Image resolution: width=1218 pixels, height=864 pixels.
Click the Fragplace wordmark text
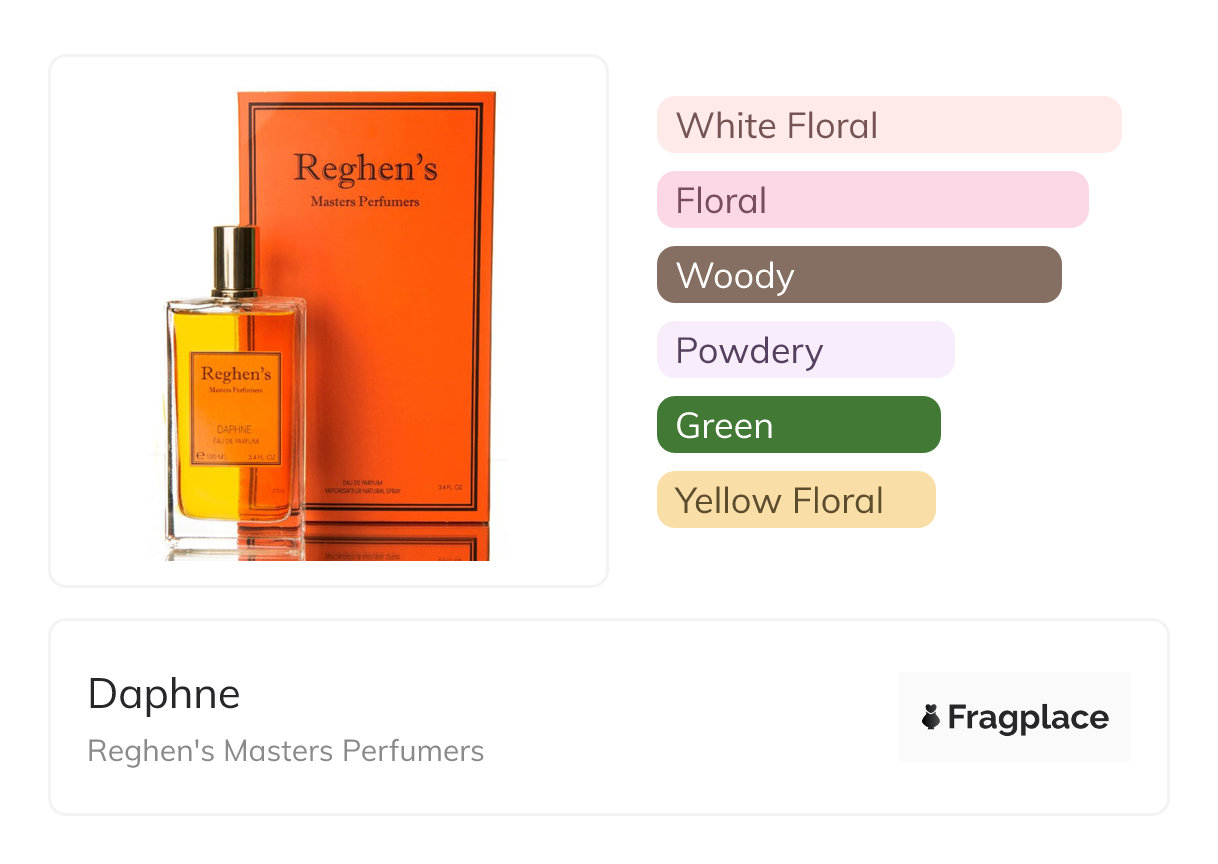tap(1028, 718)
